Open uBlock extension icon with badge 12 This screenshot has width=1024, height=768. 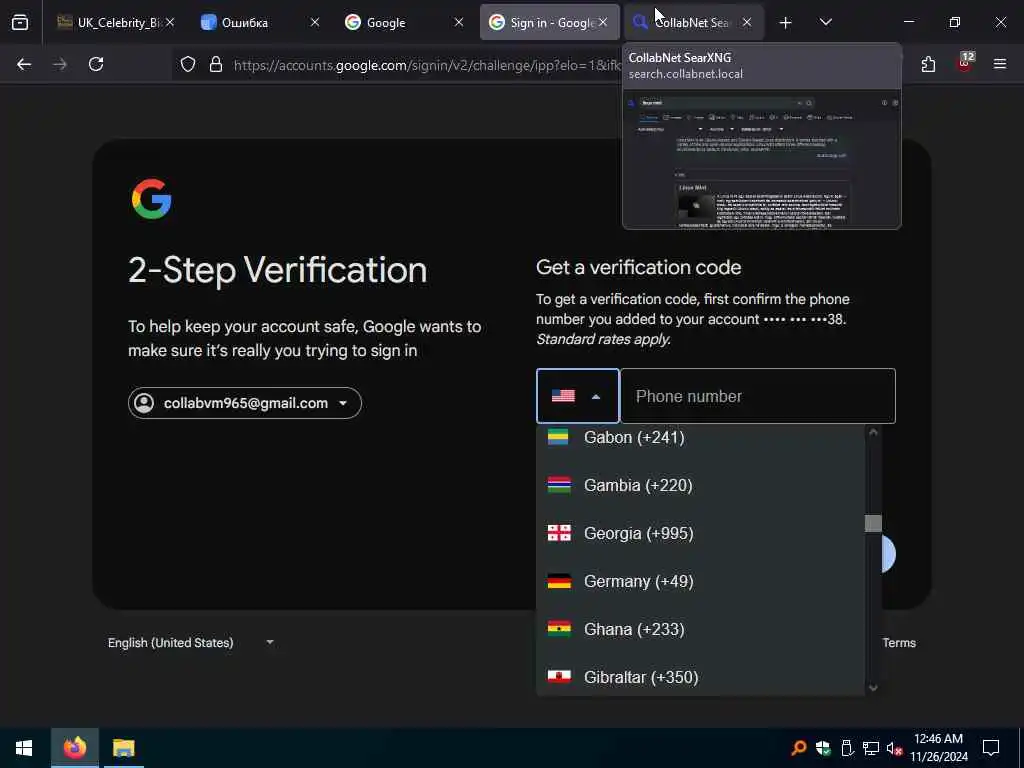pos(965,63)
